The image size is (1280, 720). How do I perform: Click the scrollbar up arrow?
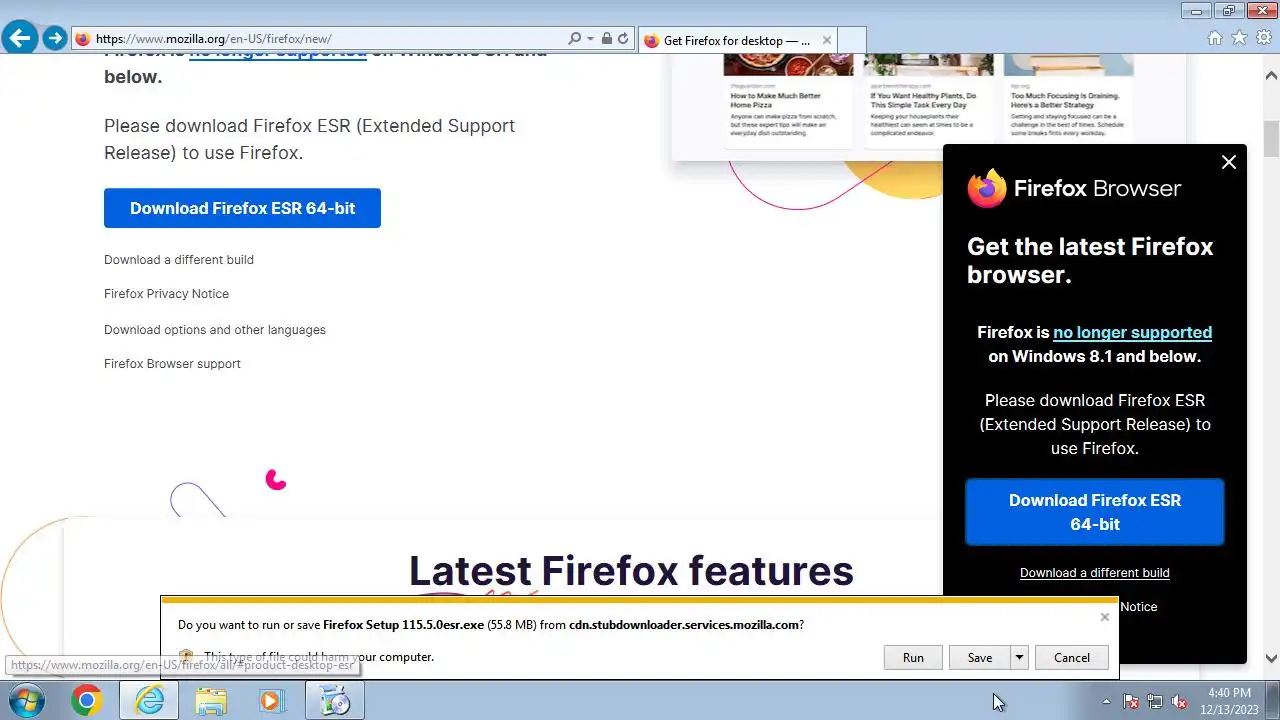tap(1271, 75)
